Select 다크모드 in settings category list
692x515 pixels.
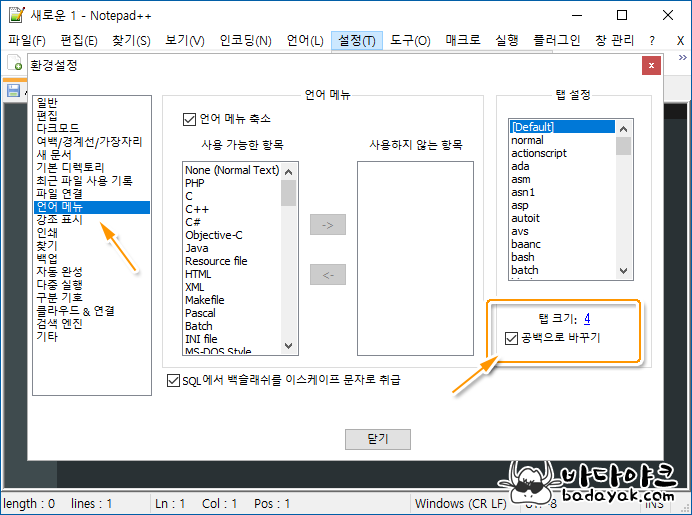point(92,128)
